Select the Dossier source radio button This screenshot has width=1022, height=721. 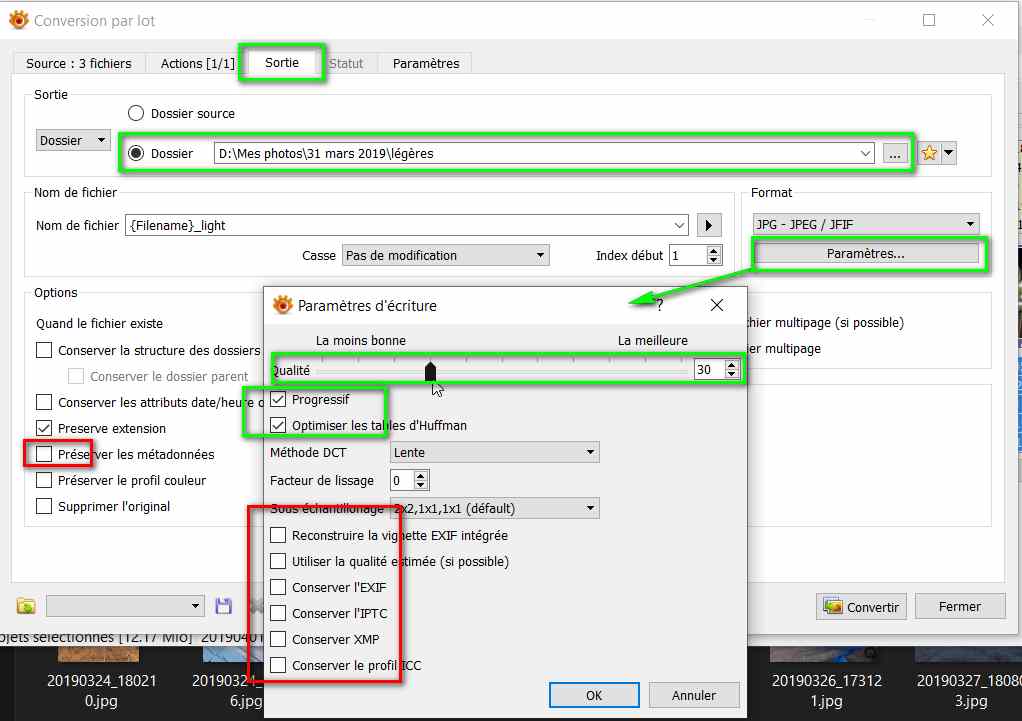pyautogui.click(x=136, y=113)
